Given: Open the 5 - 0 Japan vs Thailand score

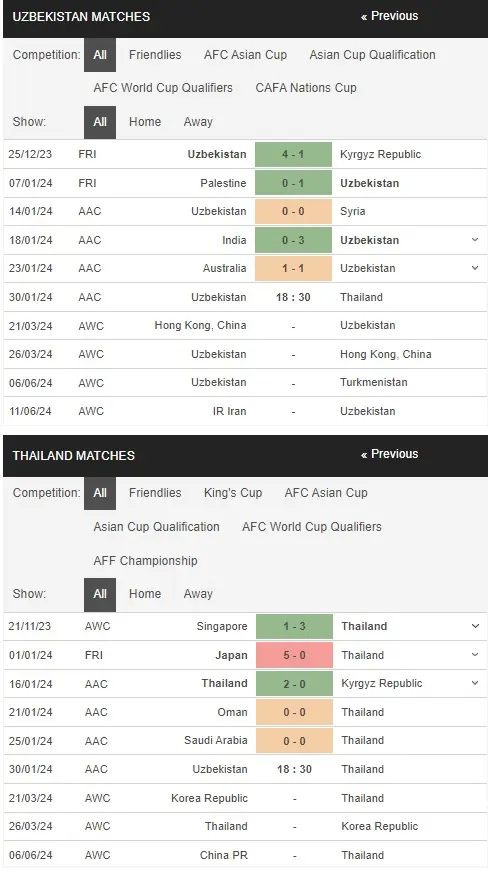Looking at the screenshot, I should (294, 655).
